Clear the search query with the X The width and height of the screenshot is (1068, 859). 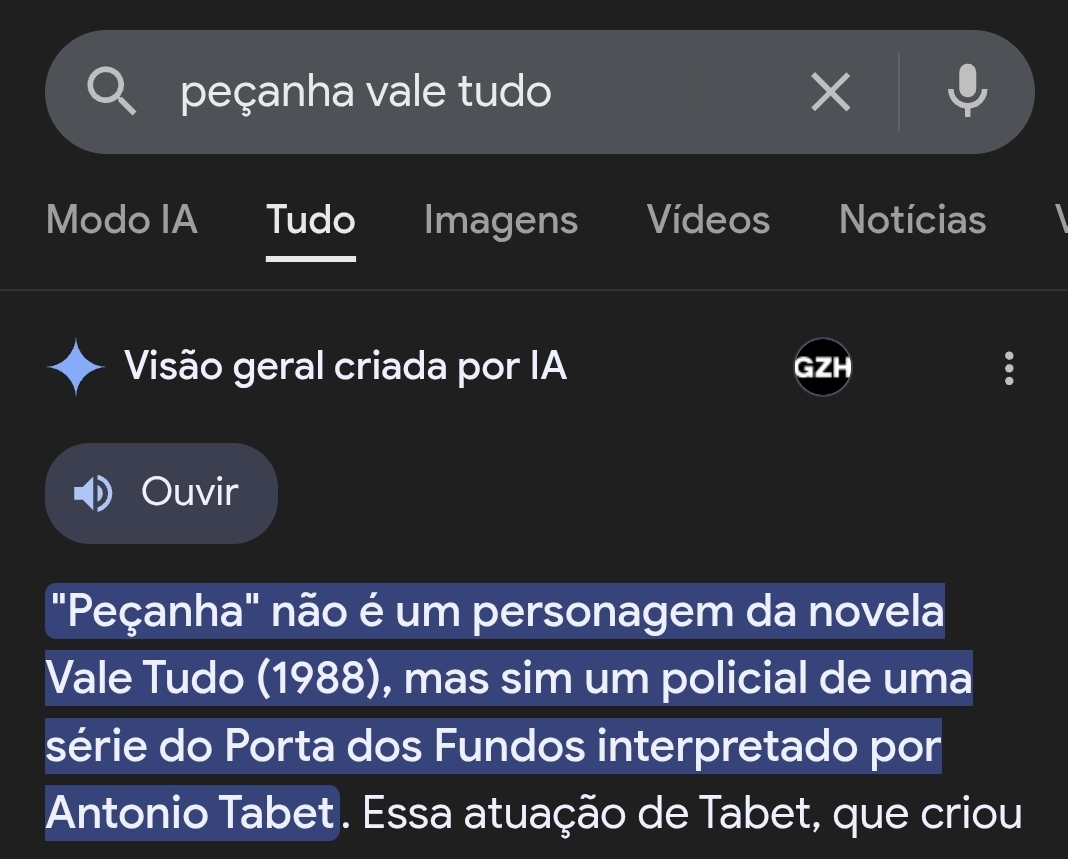click(x=830, y=93)
